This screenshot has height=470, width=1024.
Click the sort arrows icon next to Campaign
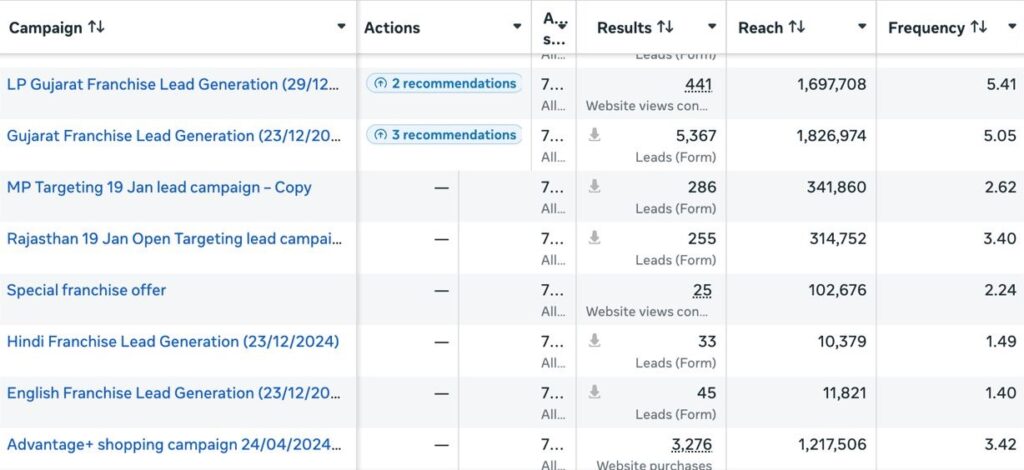coord(96,27)
